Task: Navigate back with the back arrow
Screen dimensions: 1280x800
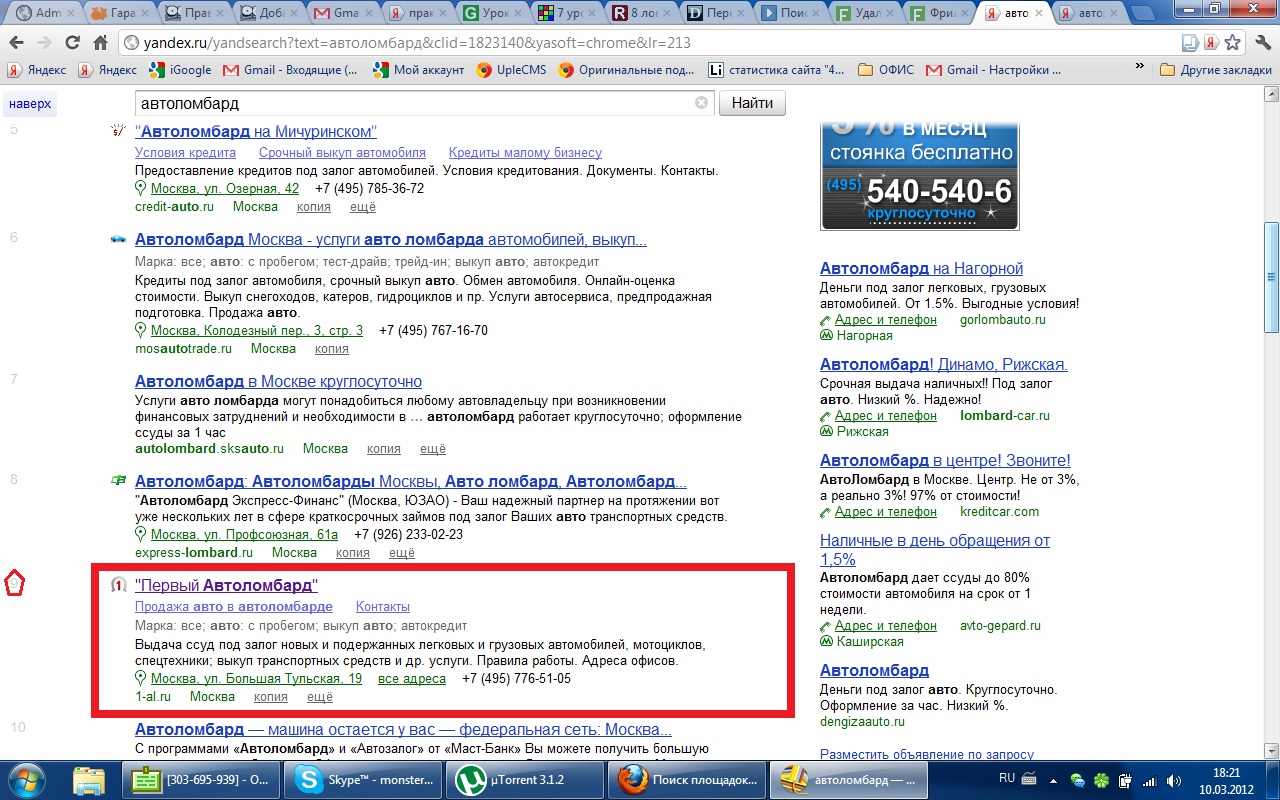Action: [17, 43]
